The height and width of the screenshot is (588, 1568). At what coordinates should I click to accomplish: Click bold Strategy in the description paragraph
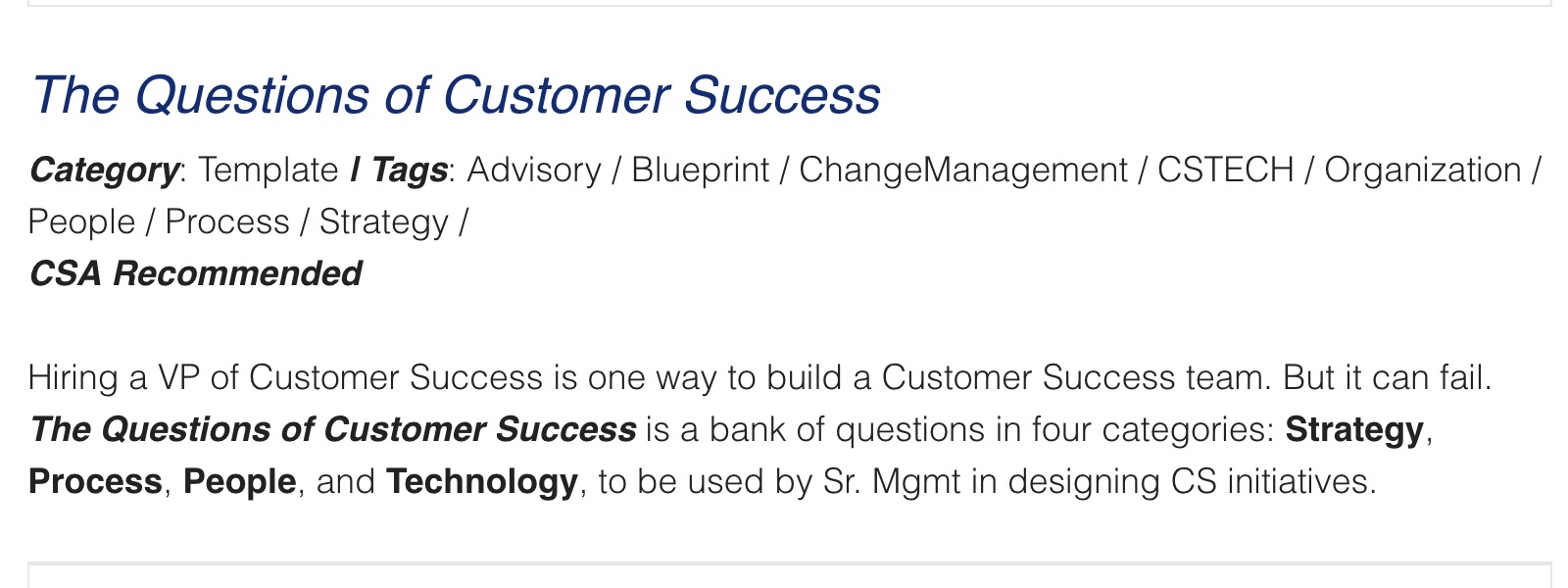(1354, 429)
